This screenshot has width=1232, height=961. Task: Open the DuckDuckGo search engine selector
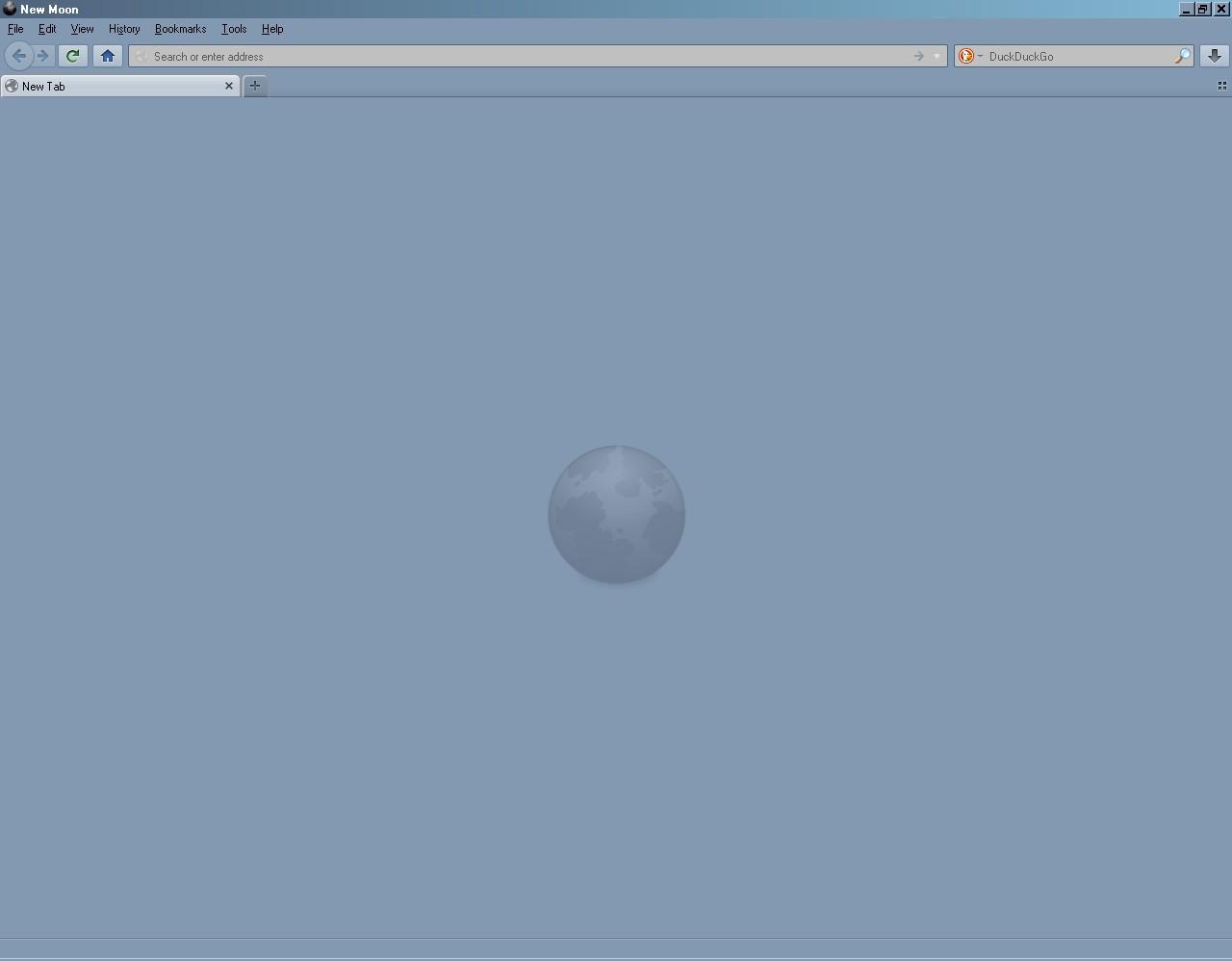click(x=970, y=56)
